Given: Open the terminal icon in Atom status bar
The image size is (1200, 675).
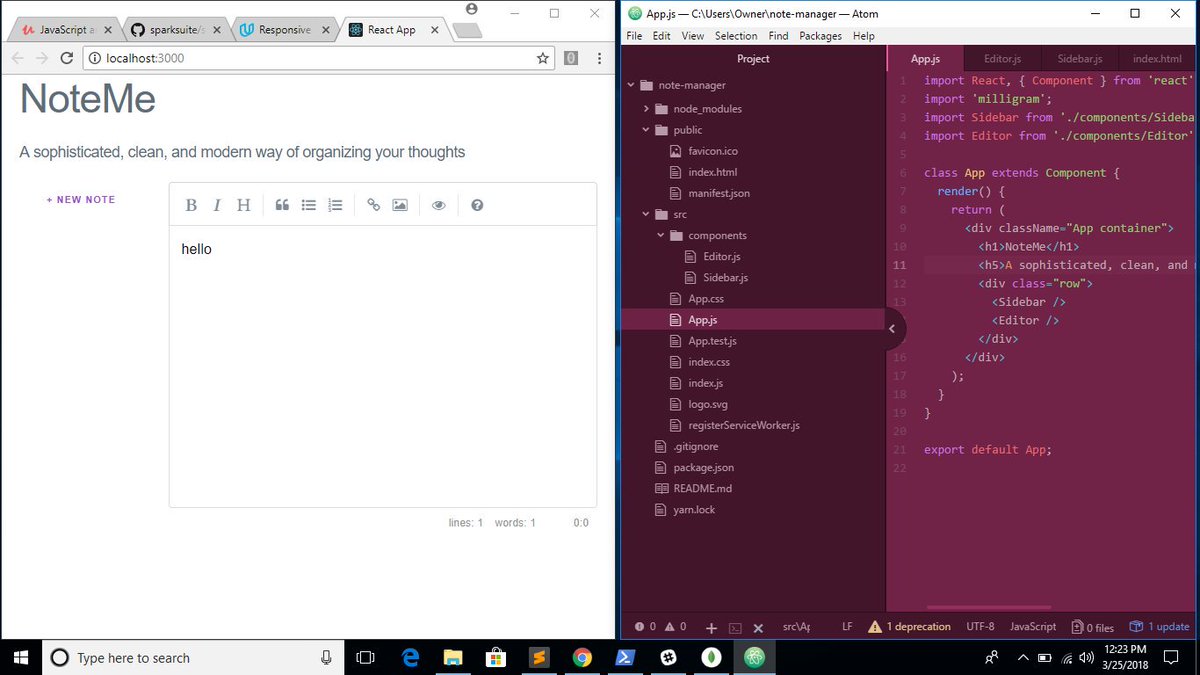Looking at the screenshot, I should [735, 628].
